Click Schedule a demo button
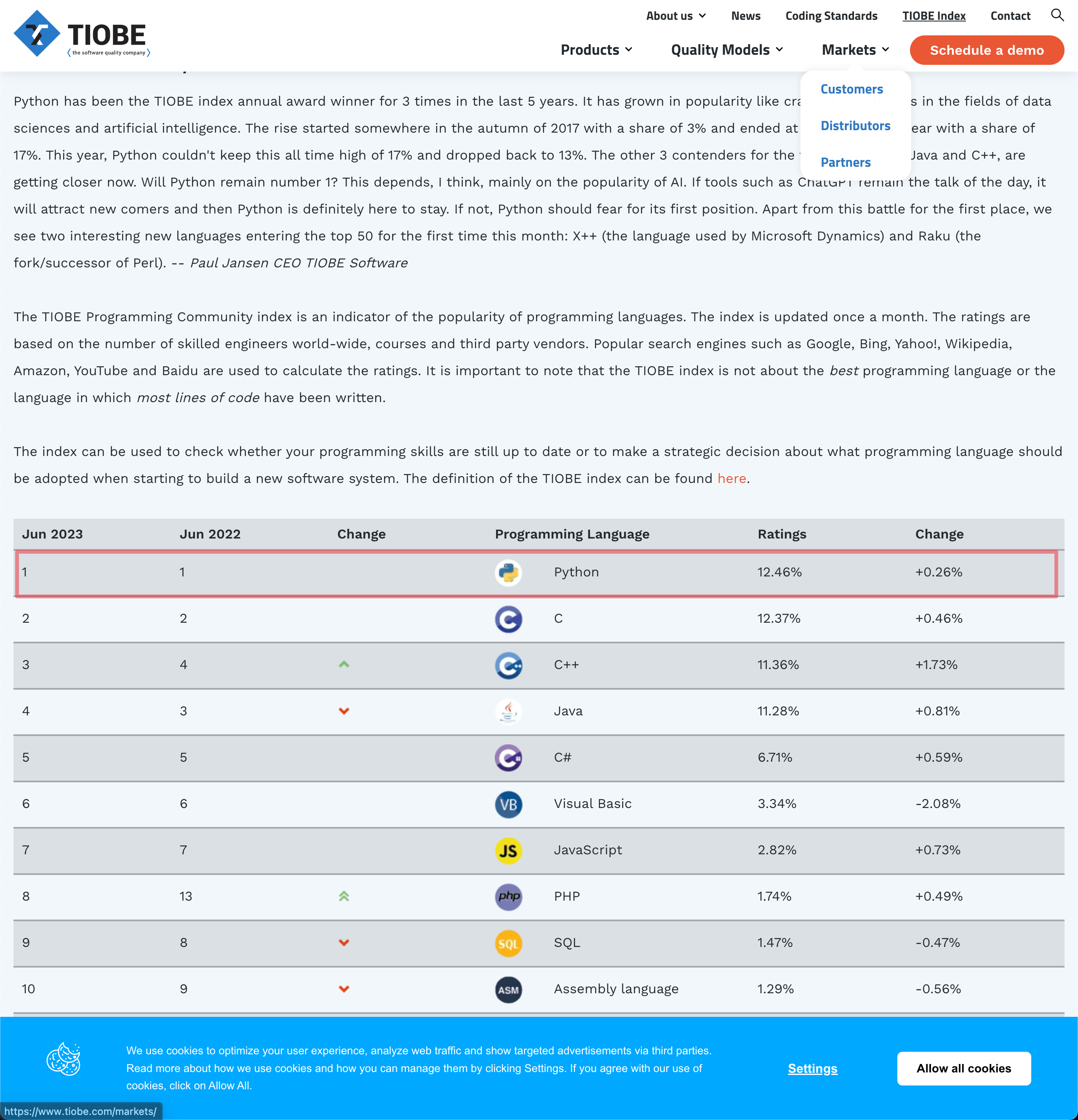The height and width of the screenshot is (1120, 1078). 987,50
